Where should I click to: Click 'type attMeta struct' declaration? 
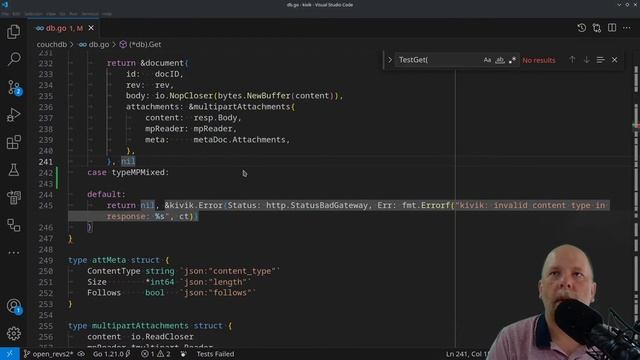point(114,260)
